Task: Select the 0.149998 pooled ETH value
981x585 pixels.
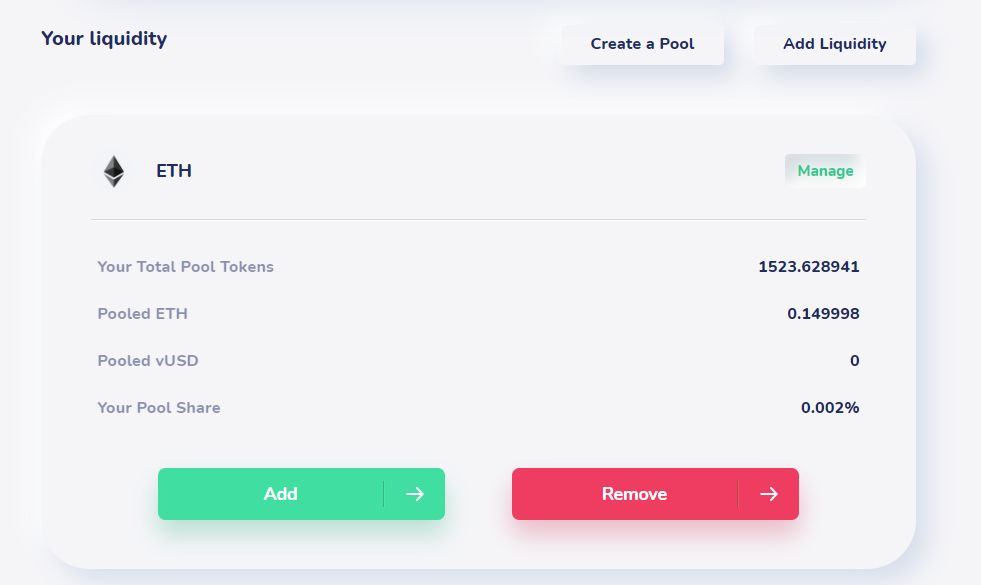Action: click(823, 313)
